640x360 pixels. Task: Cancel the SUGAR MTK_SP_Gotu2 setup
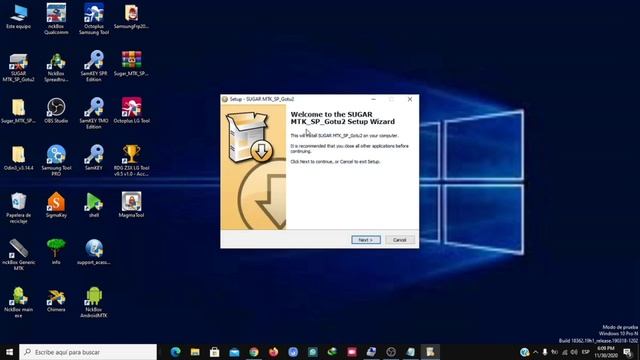400,240
